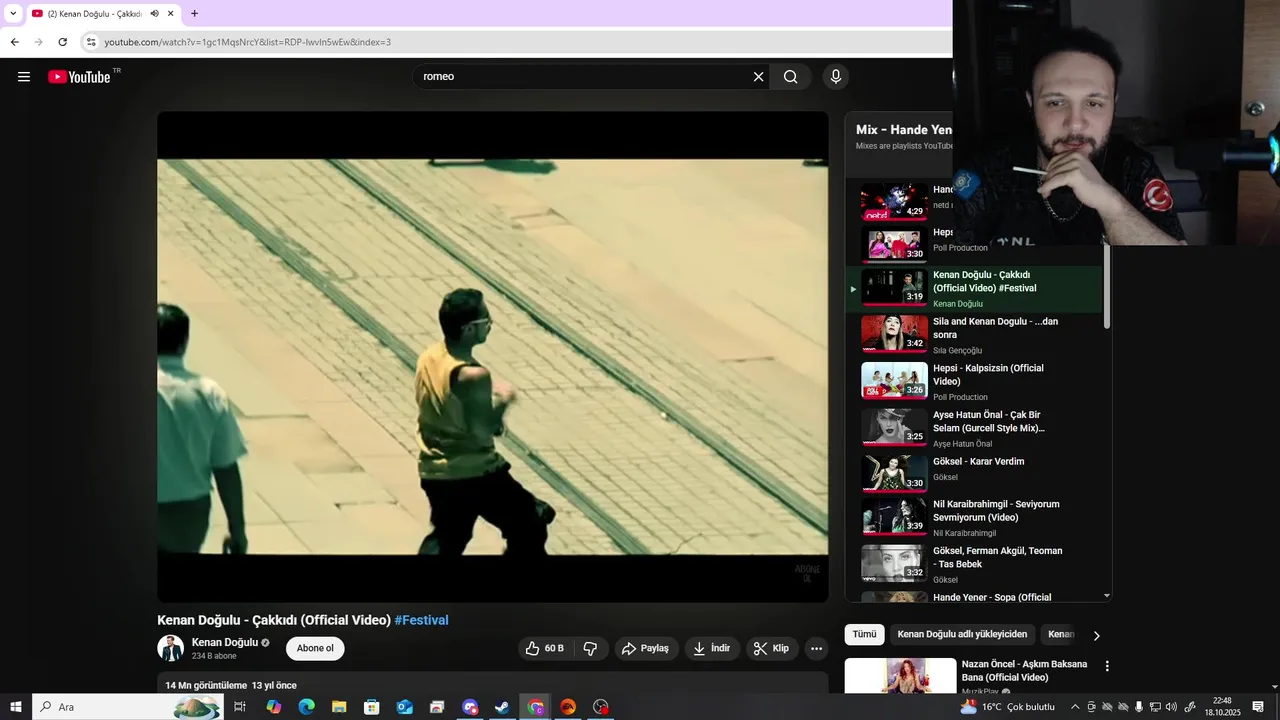This screenshot has height=720, width=1280.
Task: Click the browser back arrow
Action: point(14,42)
